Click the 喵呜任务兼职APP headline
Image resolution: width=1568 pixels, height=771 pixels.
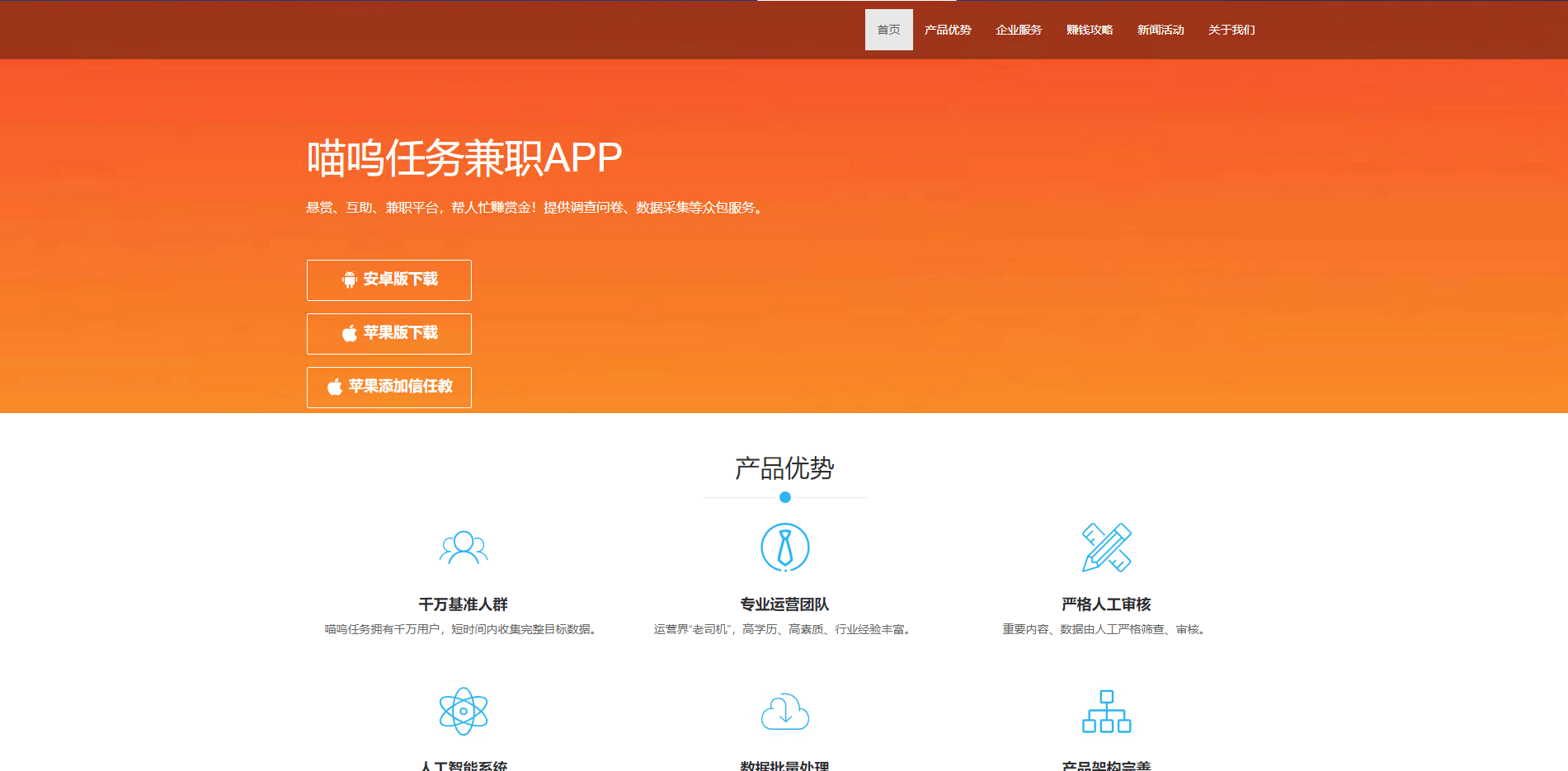(x=464, y=157)
